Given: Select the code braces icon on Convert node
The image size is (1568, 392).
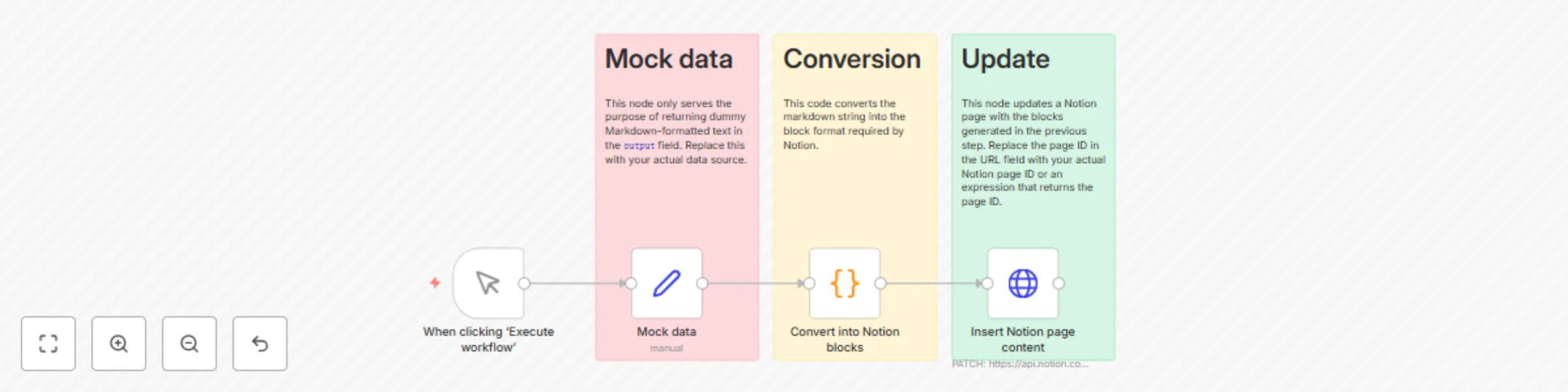Looking at the screenshot, I should point(844,284).
